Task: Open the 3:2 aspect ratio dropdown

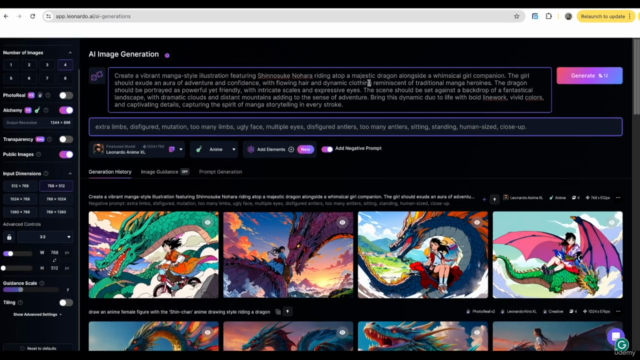Action: (x=45, y=237)
